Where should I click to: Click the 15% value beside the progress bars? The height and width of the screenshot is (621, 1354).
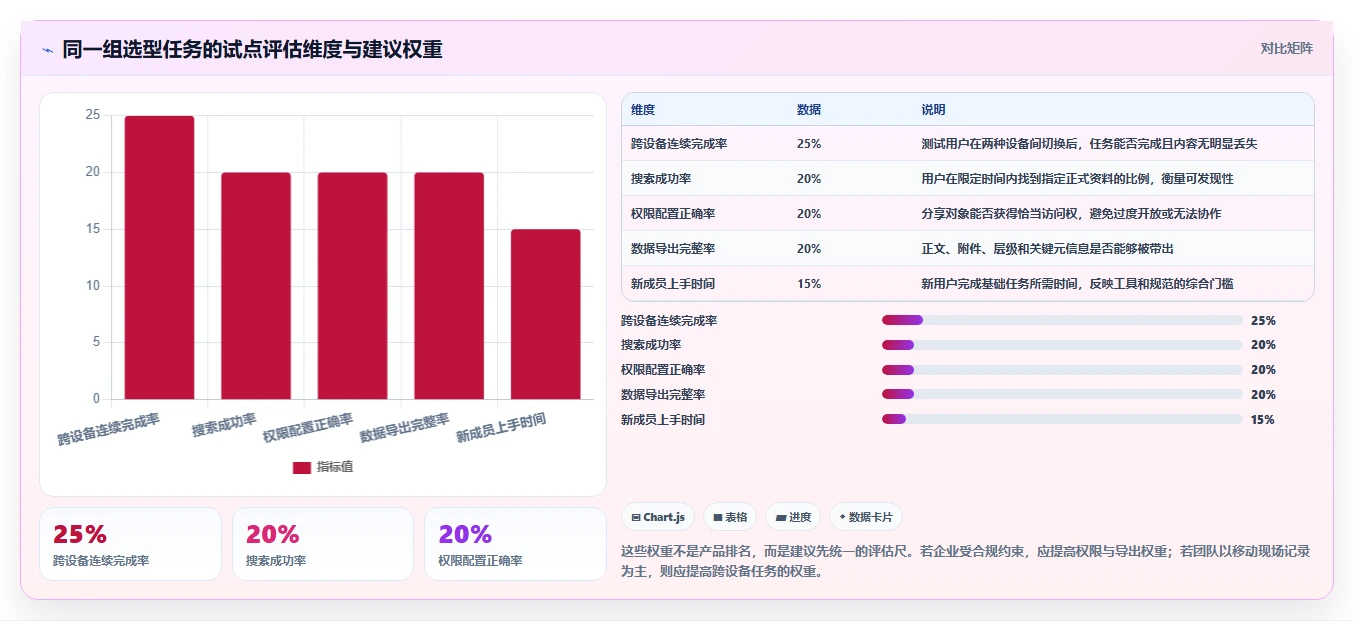(1263, 420)
